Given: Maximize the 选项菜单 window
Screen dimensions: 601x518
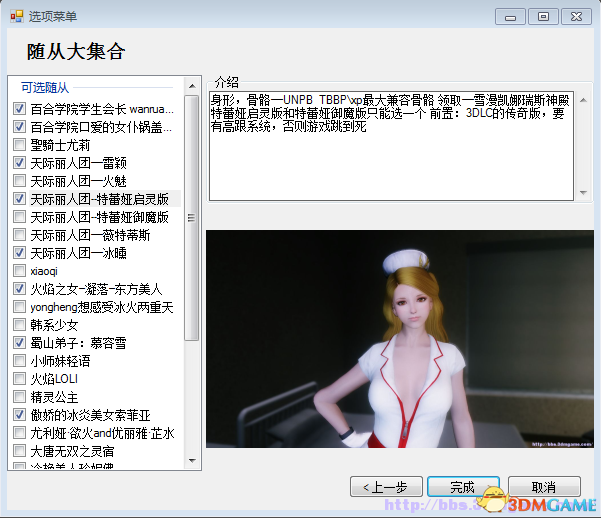Looking at the screenshot, I should click(x=543, y=17).
